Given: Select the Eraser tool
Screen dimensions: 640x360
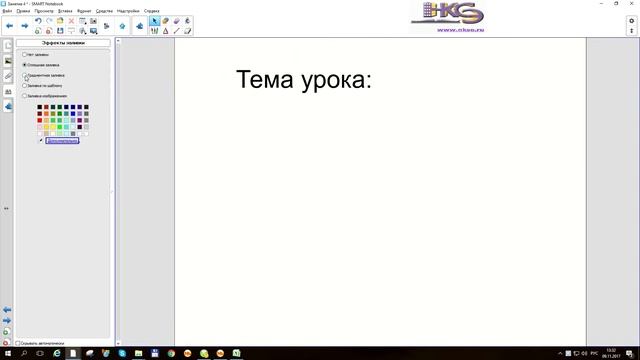Looking at the screenshot, I should pyautogui.click(x=176, y=21).
